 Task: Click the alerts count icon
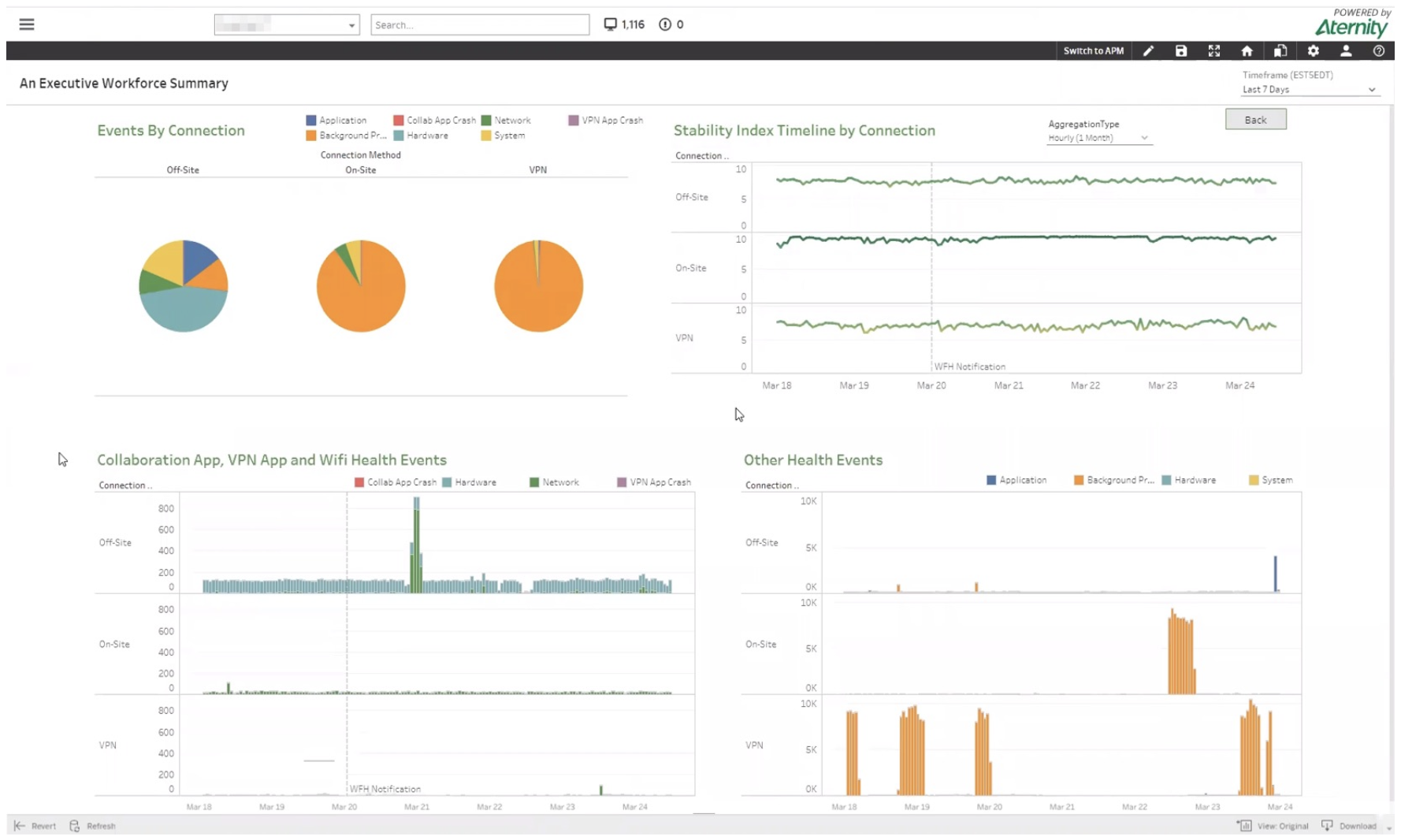[665, 24]
